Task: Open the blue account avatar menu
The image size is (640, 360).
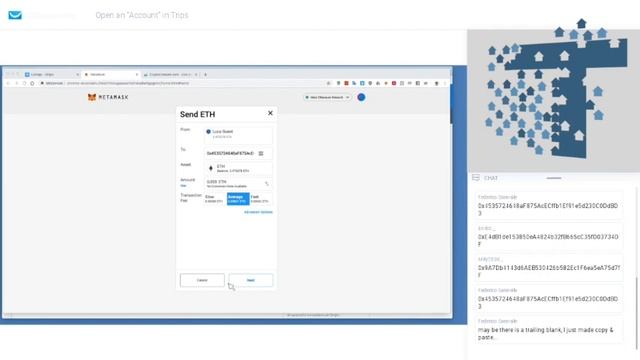Action: tap(361, 97)
